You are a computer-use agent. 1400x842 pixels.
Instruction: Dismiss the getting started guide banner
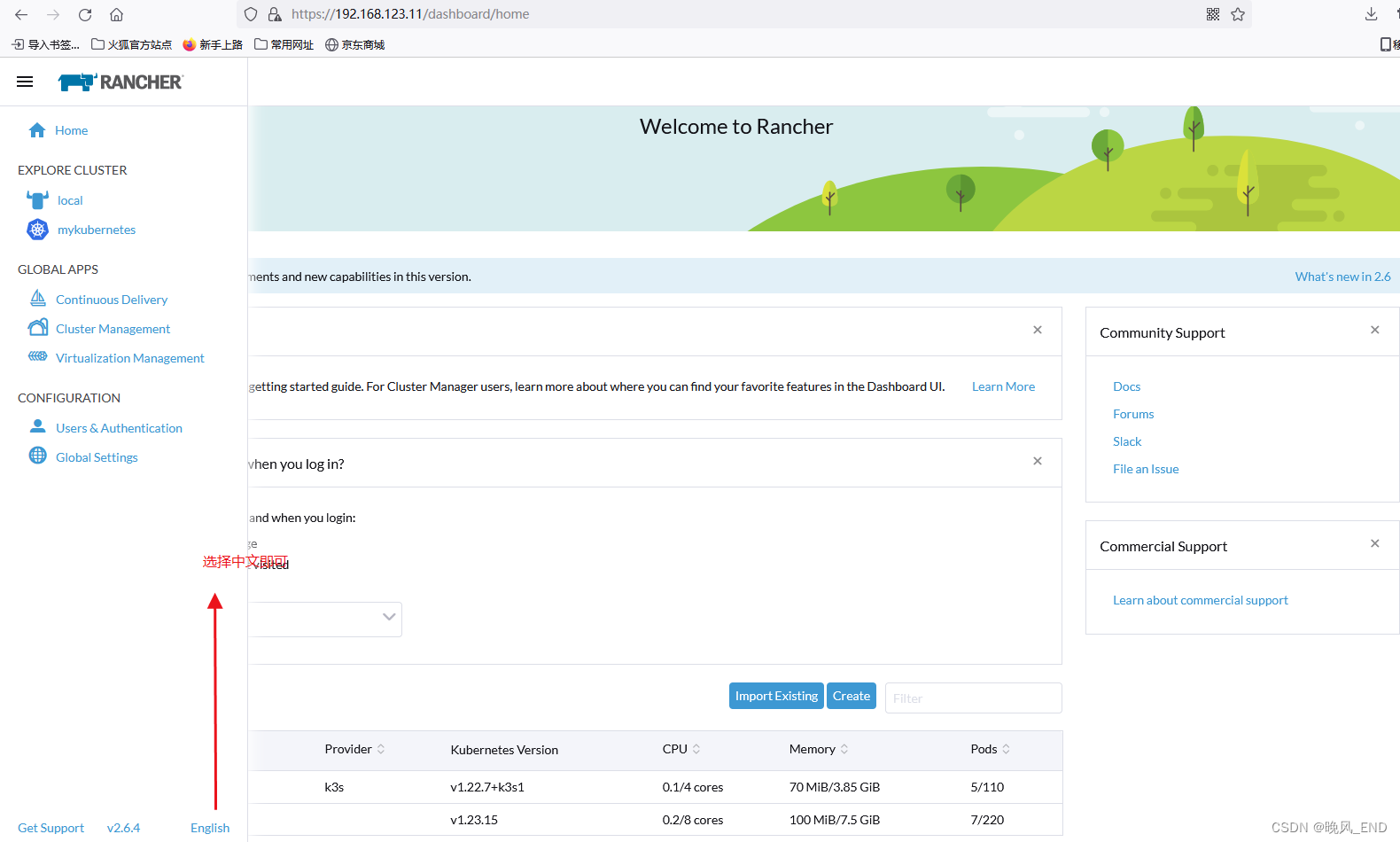(1038, 330)
